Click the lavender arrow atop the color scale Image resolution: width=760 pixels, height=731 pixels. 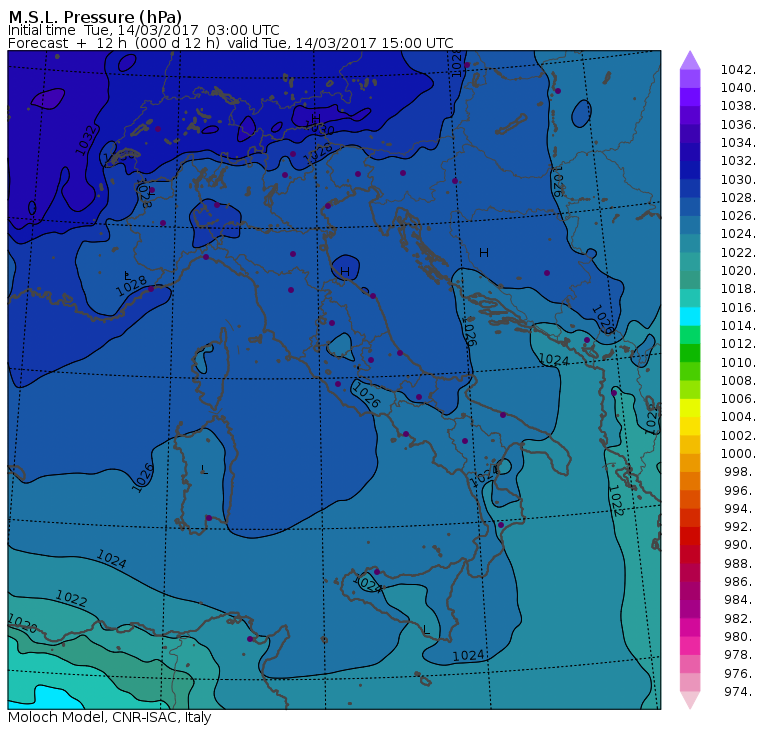(x=690, y=60)
